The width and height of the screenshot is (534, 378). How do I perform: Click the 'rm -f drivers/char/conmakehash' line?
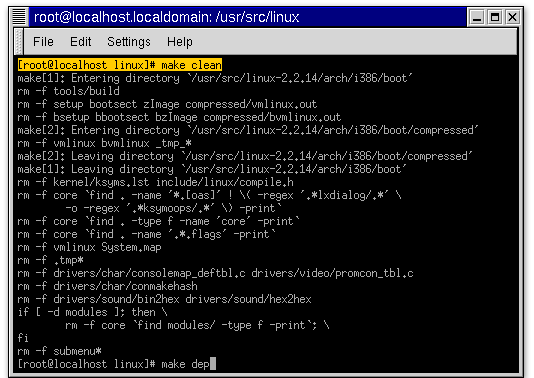pos(108,286)
